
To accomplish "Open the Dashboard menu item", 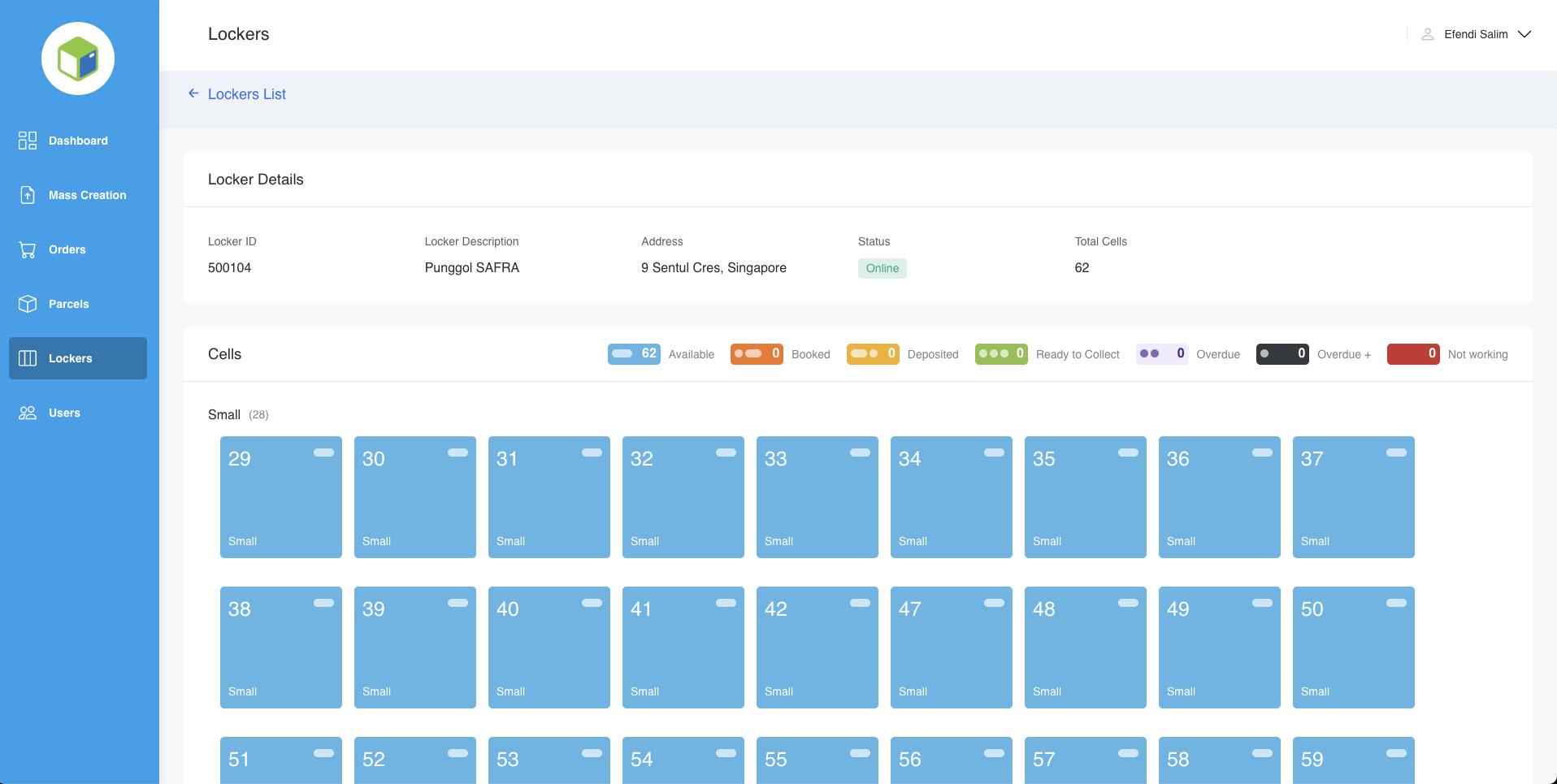I will (78, 141).
